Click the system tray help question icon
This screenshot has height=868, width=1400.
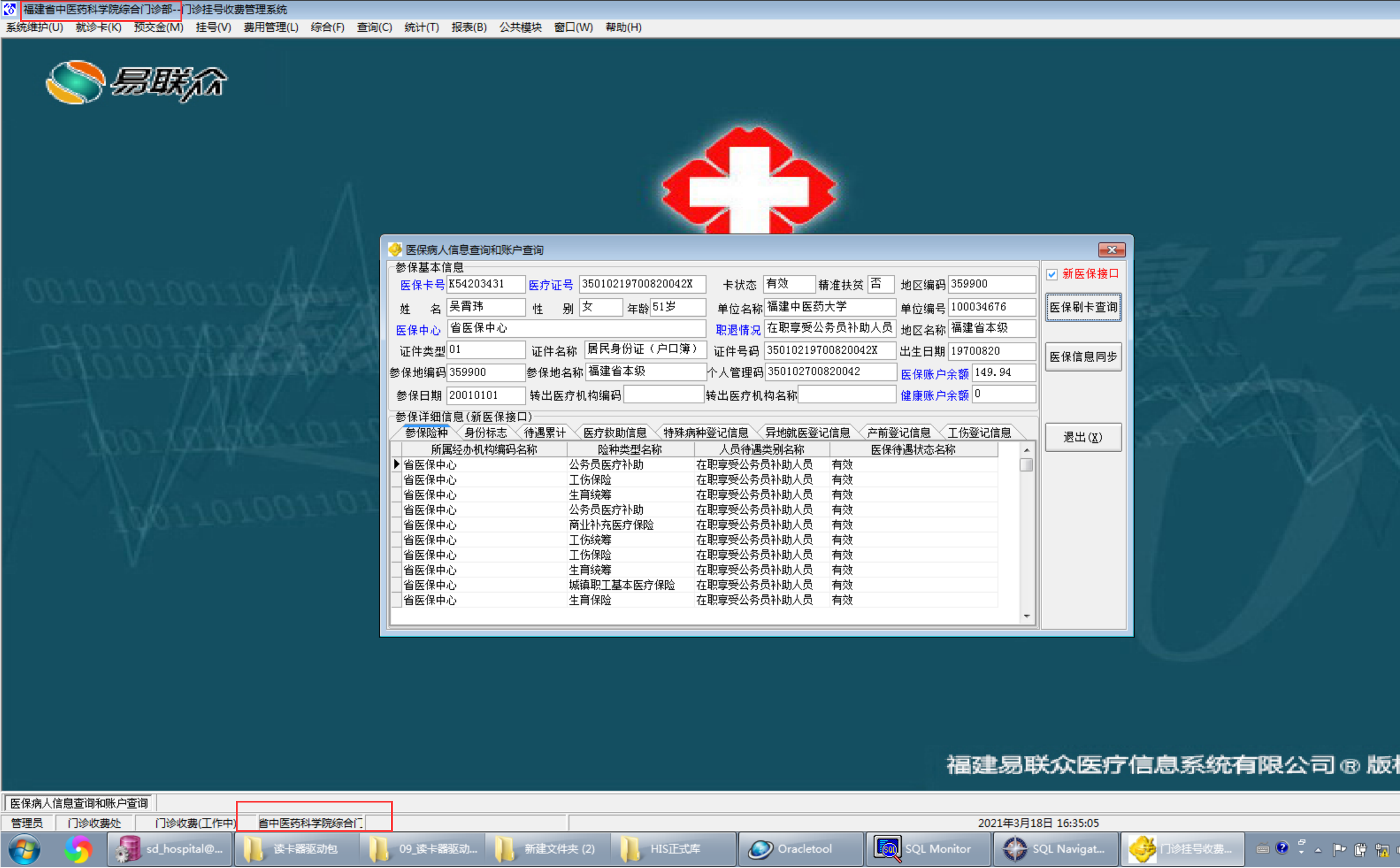click(x=1281, y=848)
